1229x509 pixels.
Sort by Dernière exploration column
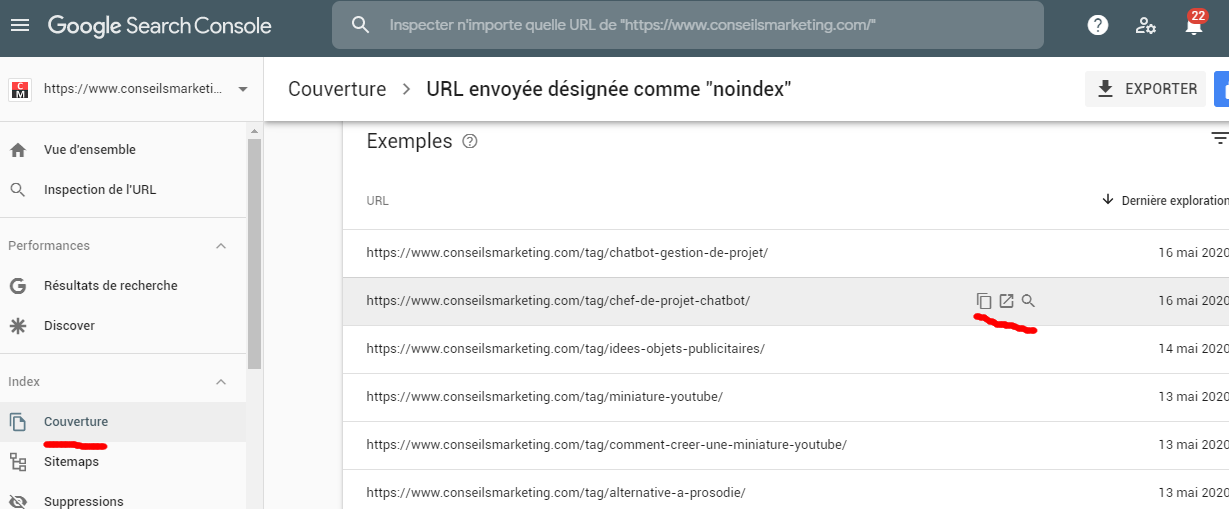click(1165, 200)
